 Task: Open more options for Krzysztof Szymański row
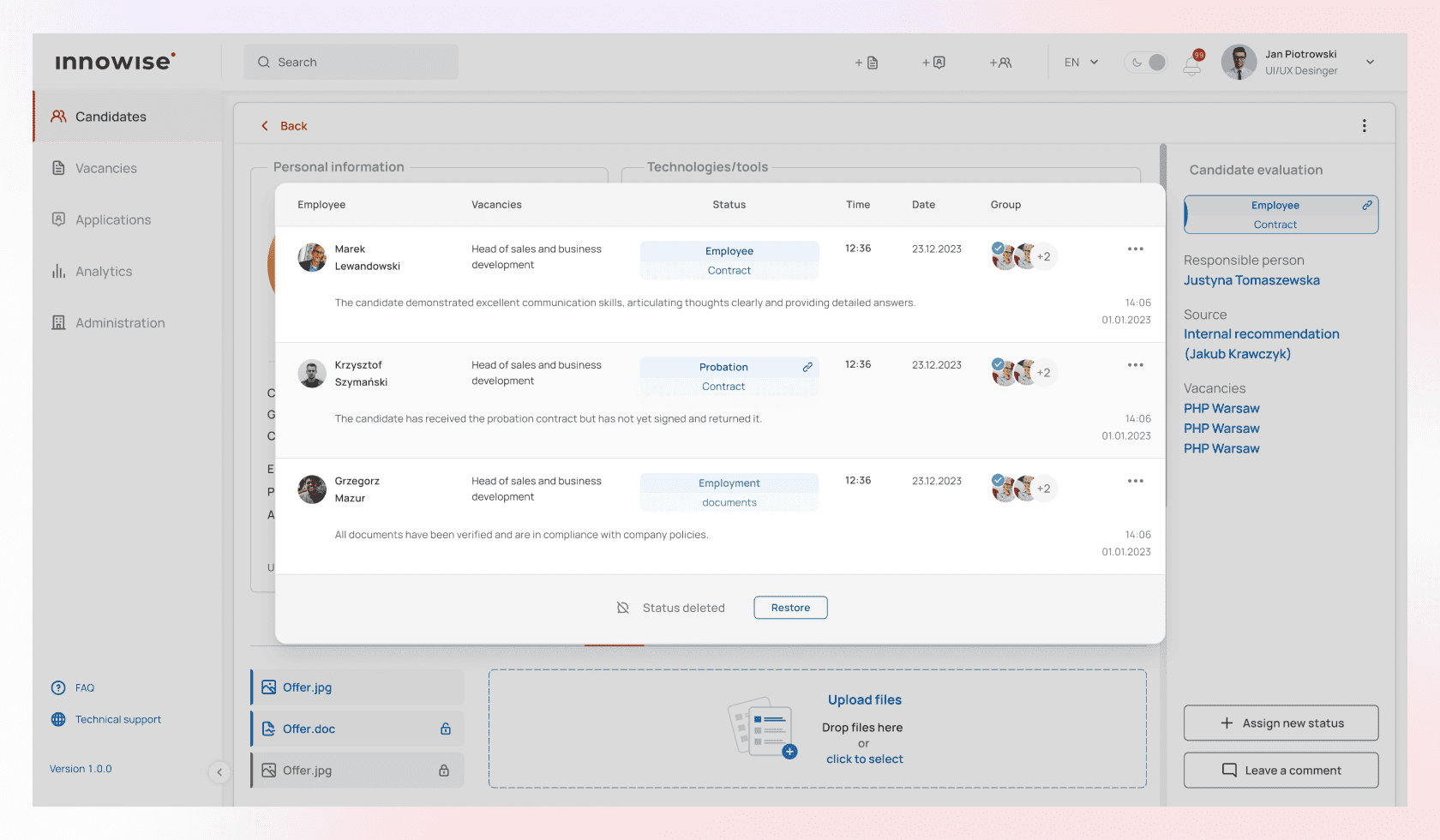(x=1136, y=365)
